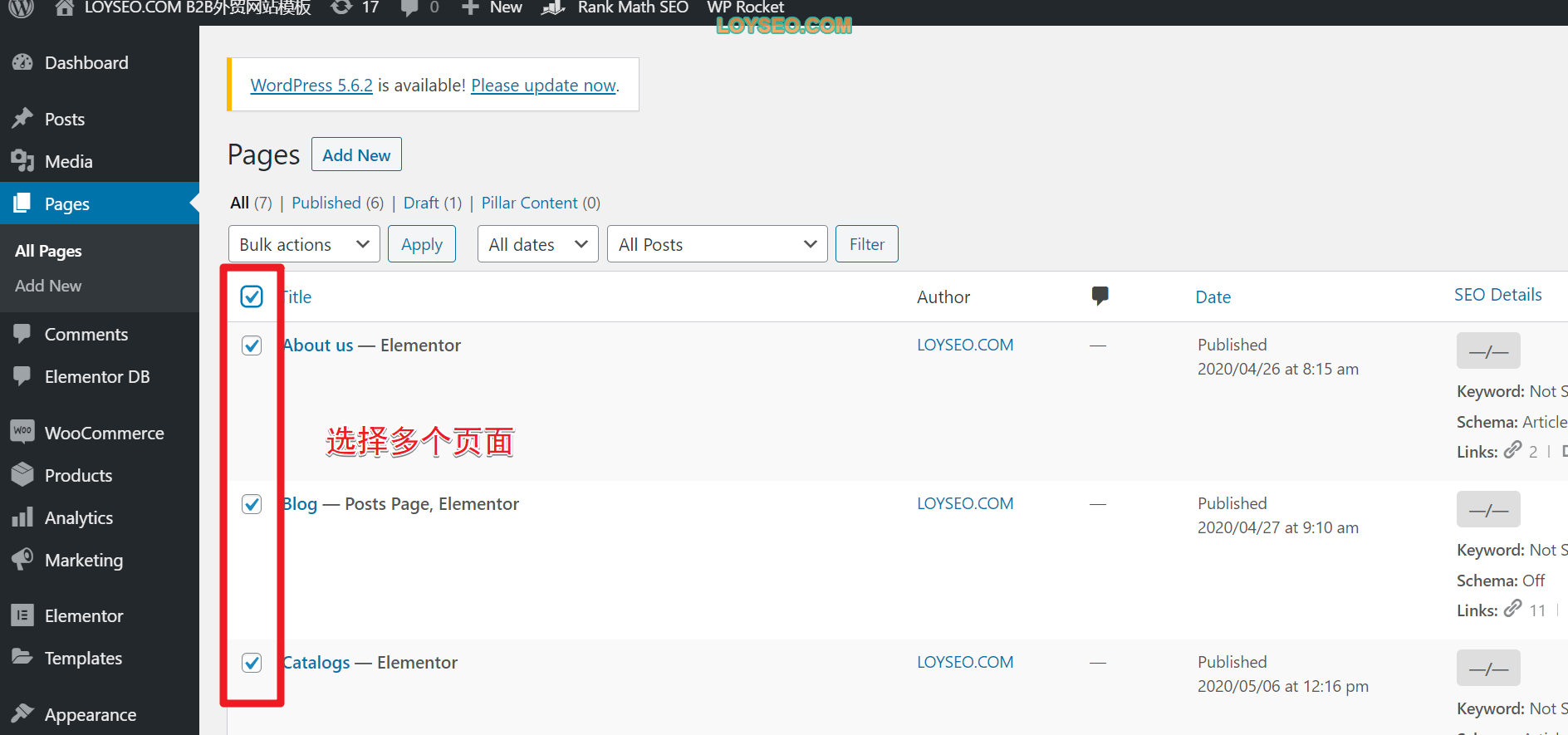This screenshot has width=1568, height=735.
Task: Click the 'Schema: Off' text in Blog row
Action: pos(1501,580)
